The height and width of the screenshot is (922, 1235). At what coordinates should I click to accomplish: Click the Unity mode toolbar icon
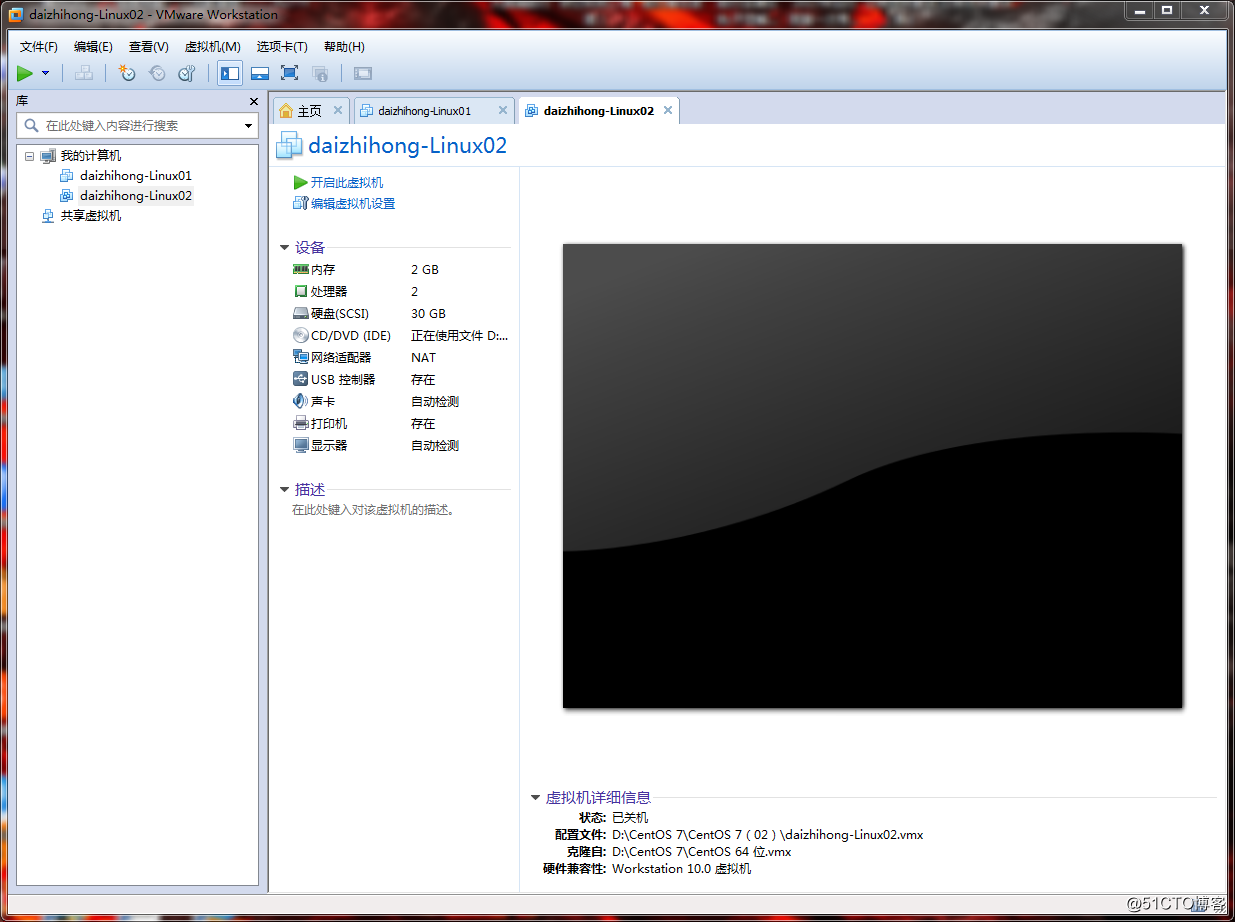point(320,73)
